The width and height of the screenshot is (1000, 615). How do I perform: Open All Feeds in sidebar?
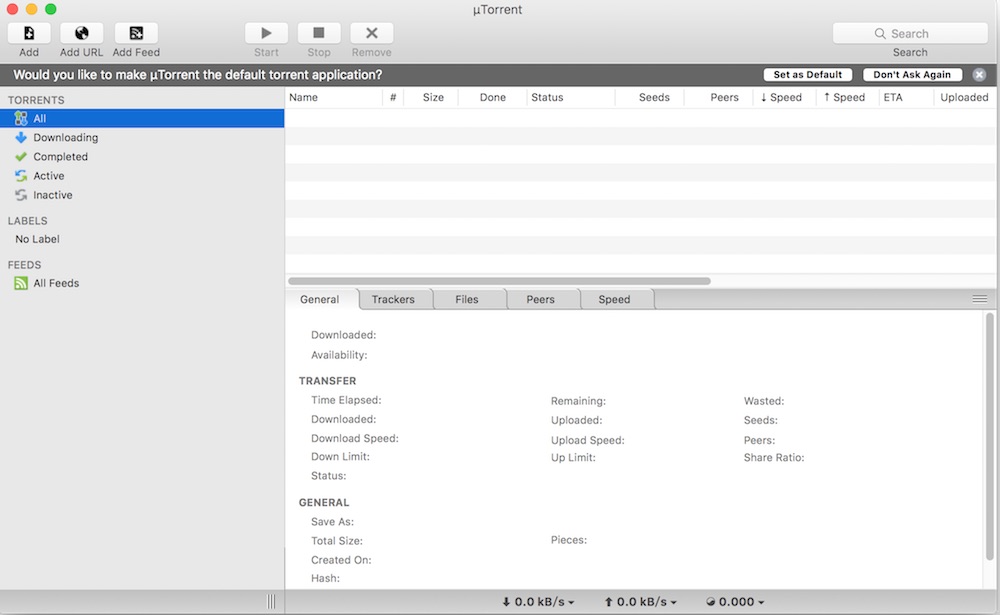[x=55, y=284]
